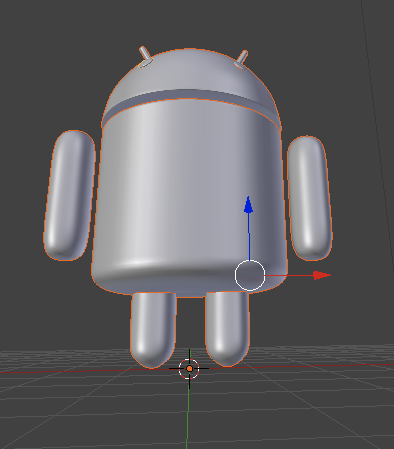The height and width of the screenshot is (449, 394).
Task: Click the 3D cursor crosshair at the origin
Action: tap(189, 369)
